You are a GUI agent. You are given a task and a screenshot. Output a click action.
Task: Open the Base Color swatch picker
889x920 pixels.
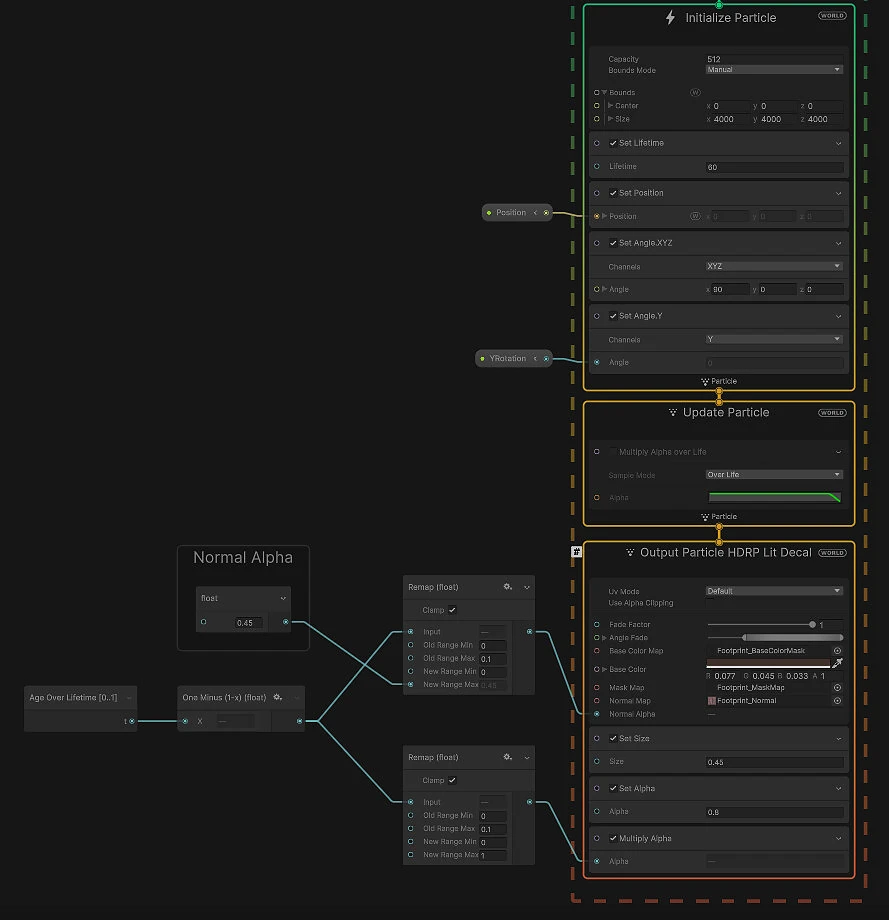[768, 664]
